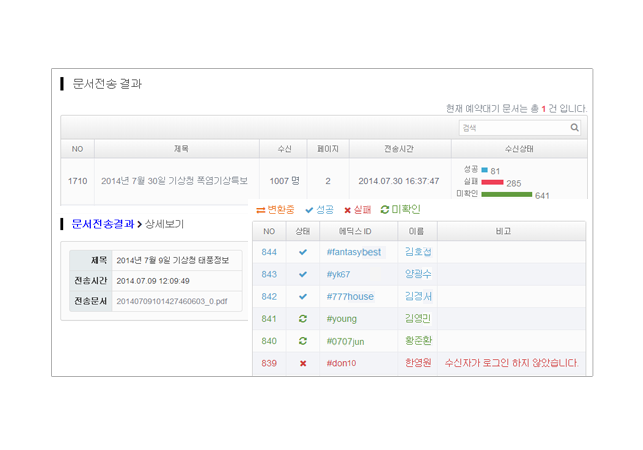Click the #fantasybest index ID link
Image resolution: width=643 pixels, height=450 pixels.
coord(353,252)
